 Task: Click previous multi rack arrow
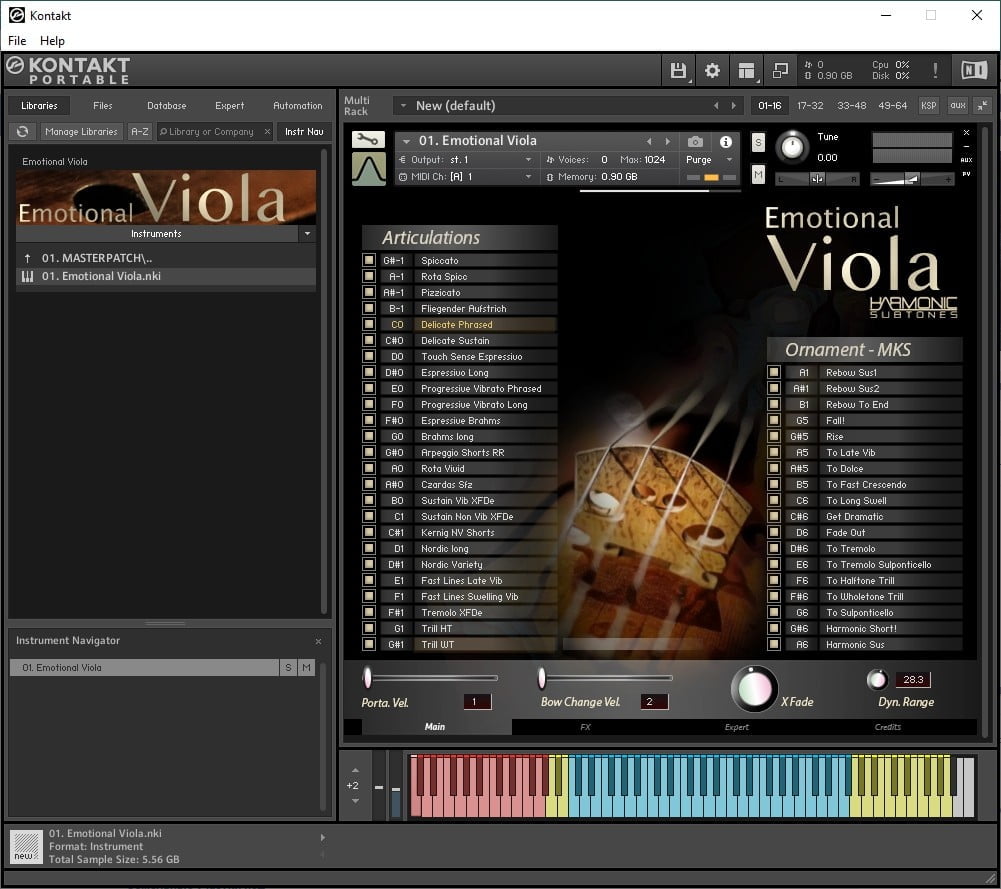click(716, 106)
